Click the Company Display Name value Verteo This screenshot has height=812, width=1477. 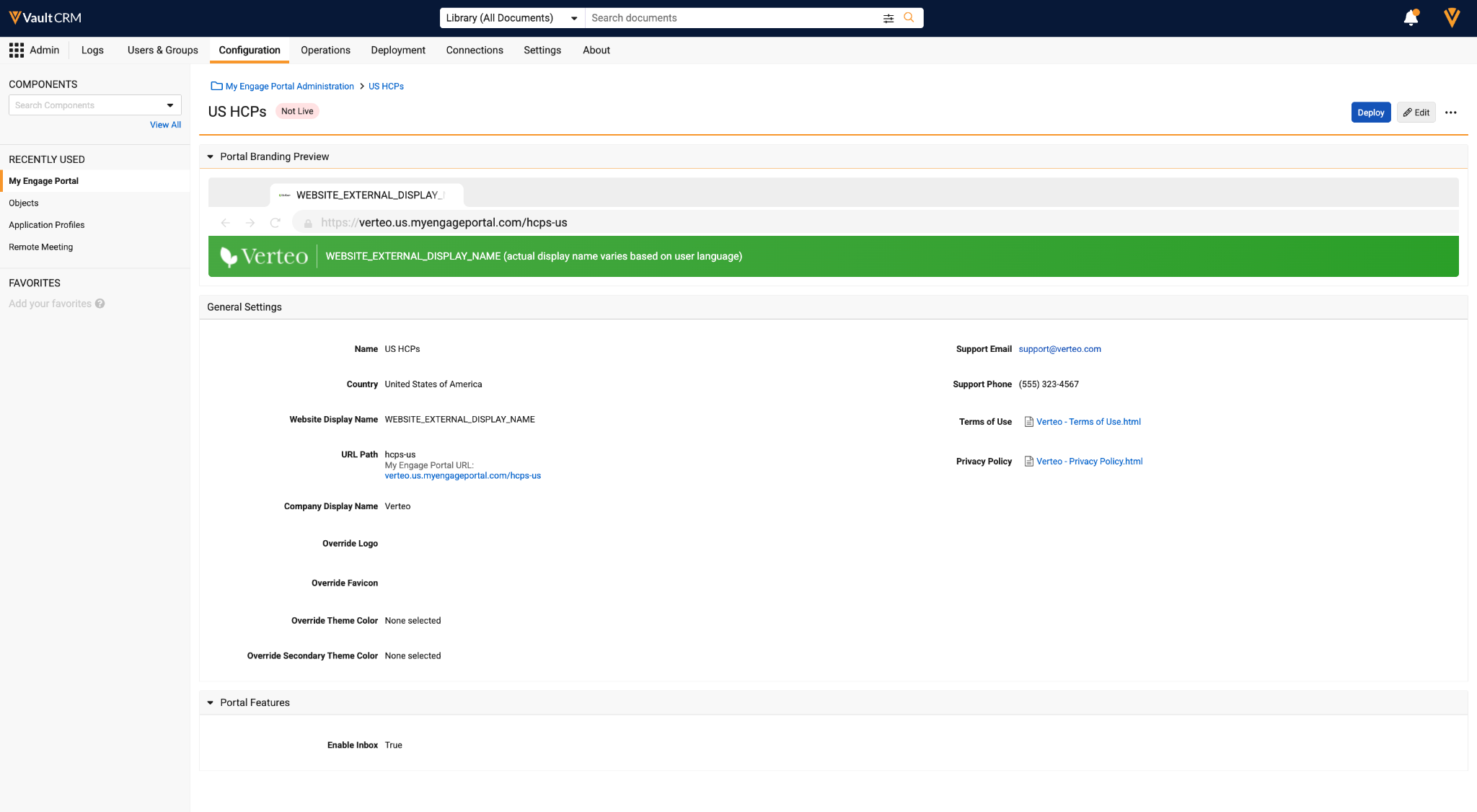pos(397,506)
